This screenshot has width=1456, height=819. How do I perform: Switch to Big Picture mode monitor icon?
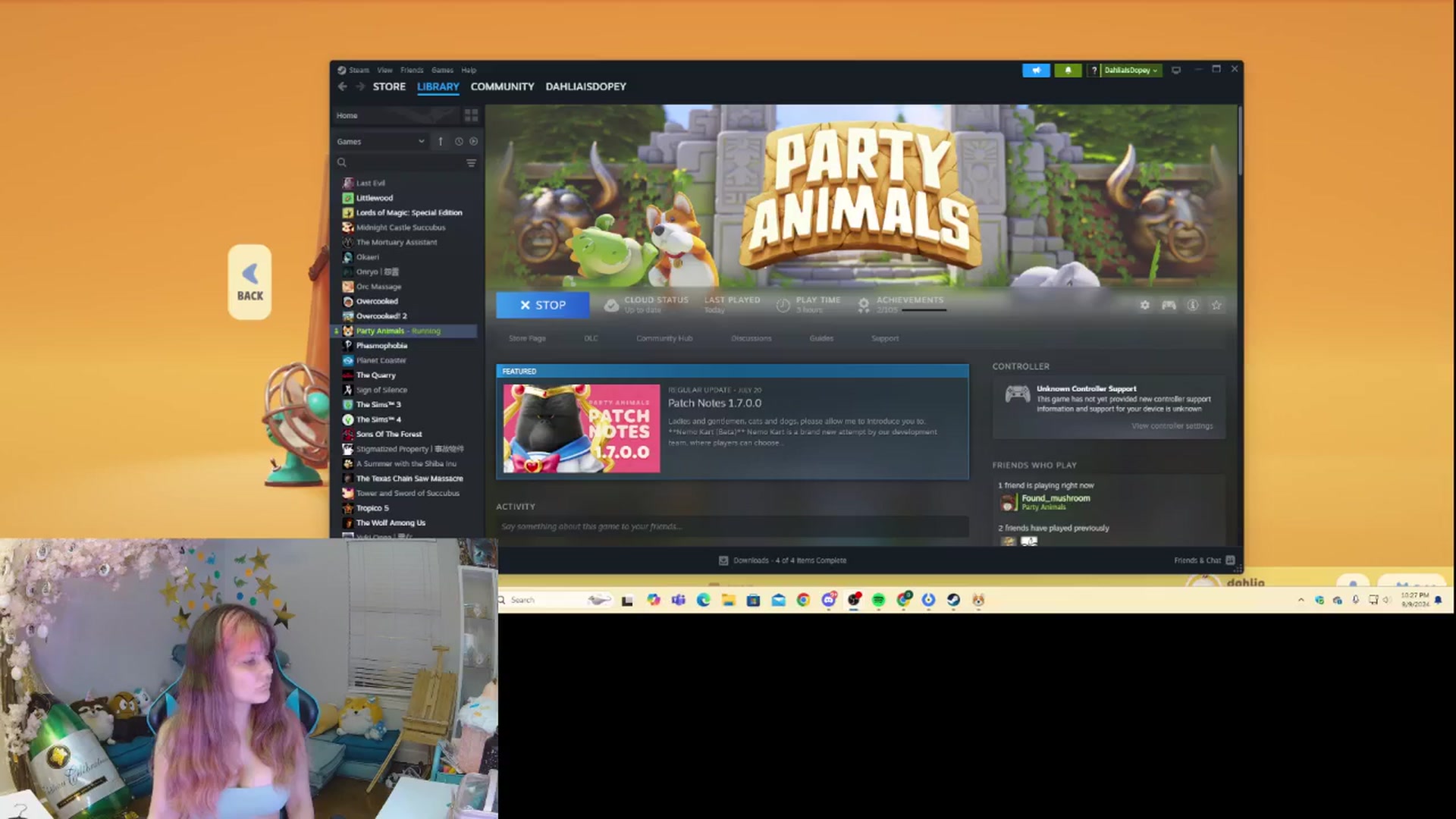point(1176,70)
